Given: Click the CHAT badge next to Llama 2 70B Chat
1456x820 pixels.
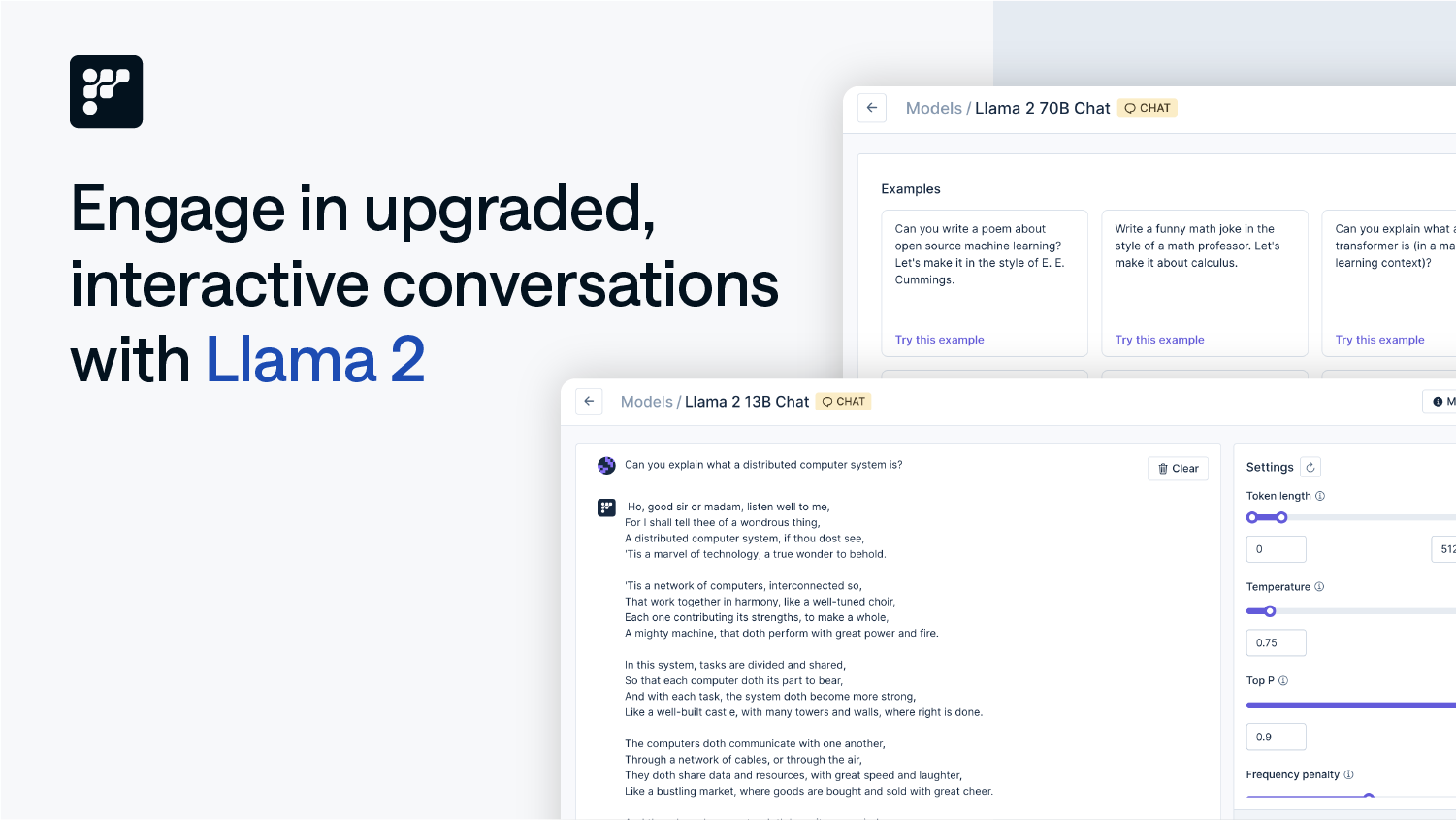Looking at the screenshot, I should [1148, 108].
